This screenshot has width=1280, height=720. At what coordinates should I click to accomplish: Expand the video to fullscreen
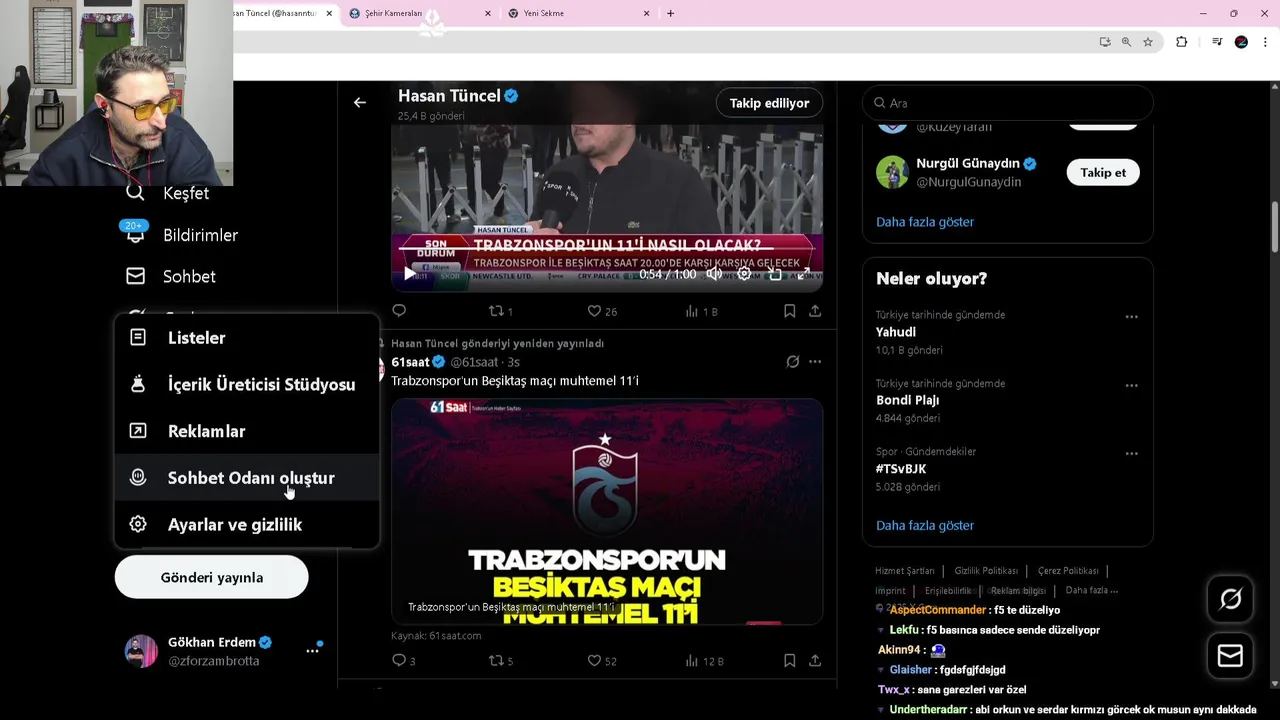point(804,274)
